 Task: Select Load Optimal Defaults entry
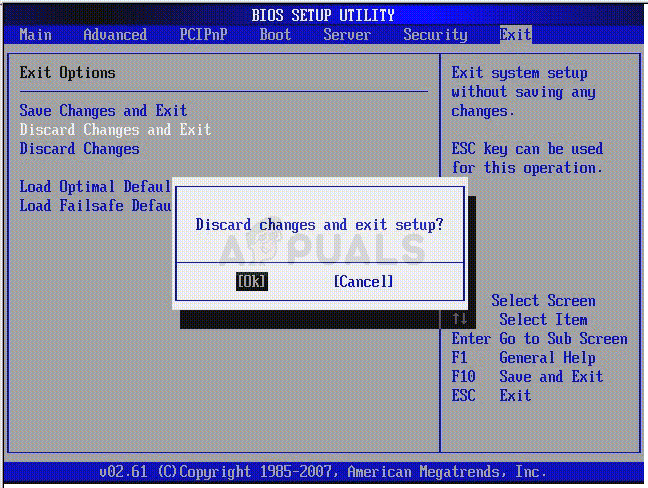click(95, 187)
